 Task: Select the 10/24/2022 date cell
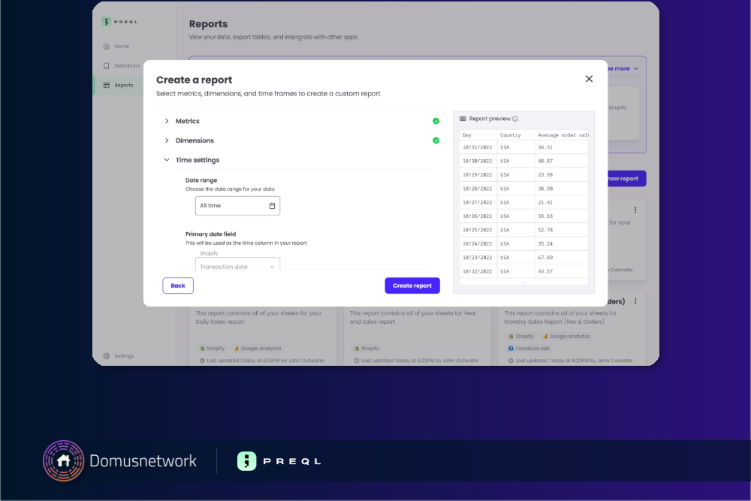(477, 244)
